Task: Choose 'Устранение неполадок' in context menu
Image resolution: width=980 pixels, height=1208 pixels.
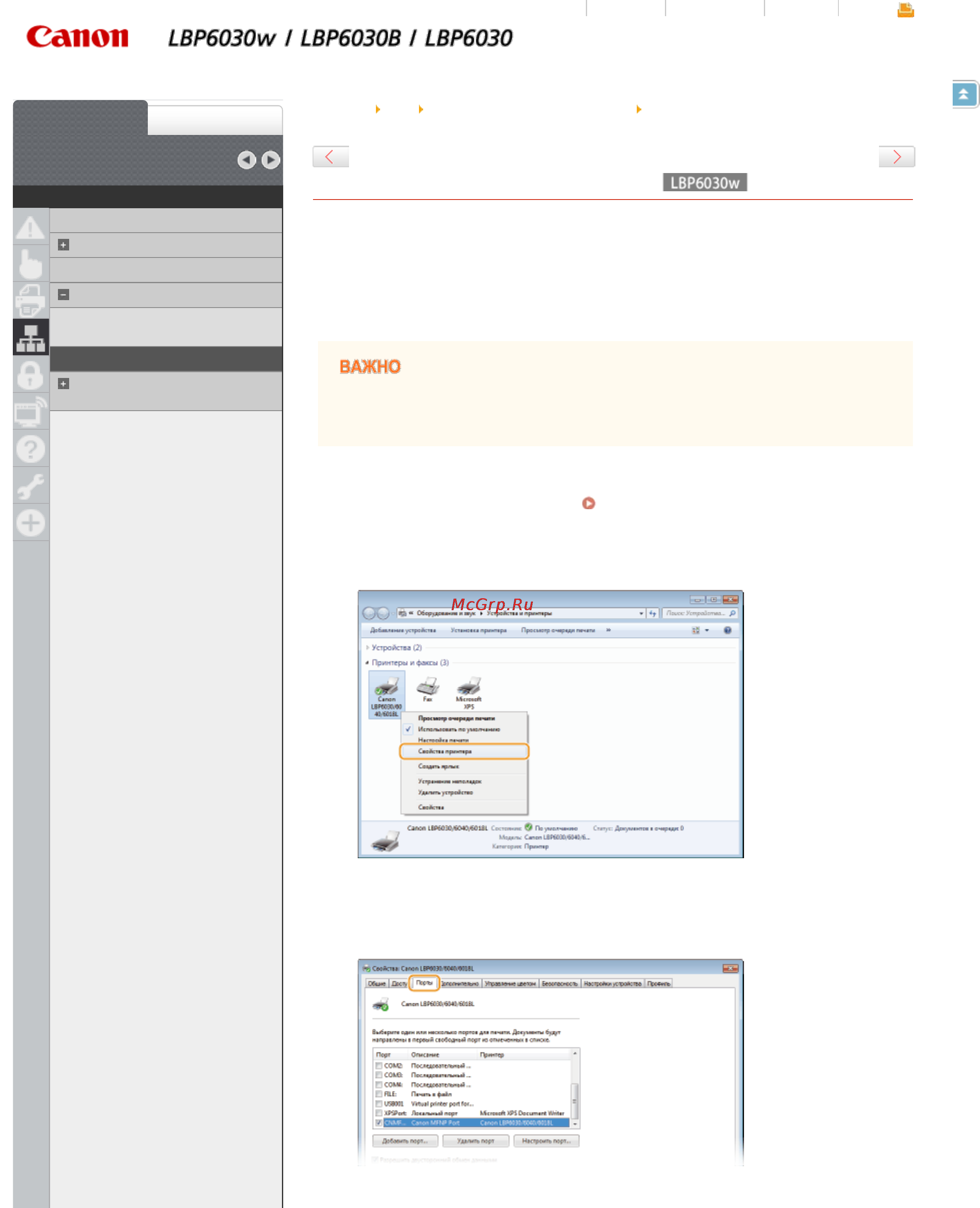Action: pyautogui.click(x=449, y=782)
